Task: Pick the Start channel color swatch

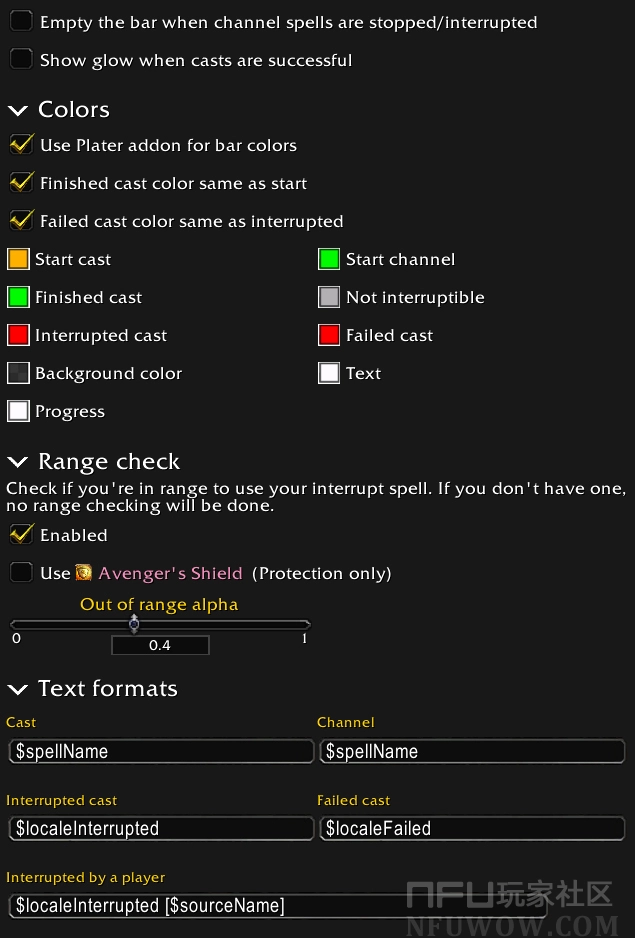Action: click(329, 260)
